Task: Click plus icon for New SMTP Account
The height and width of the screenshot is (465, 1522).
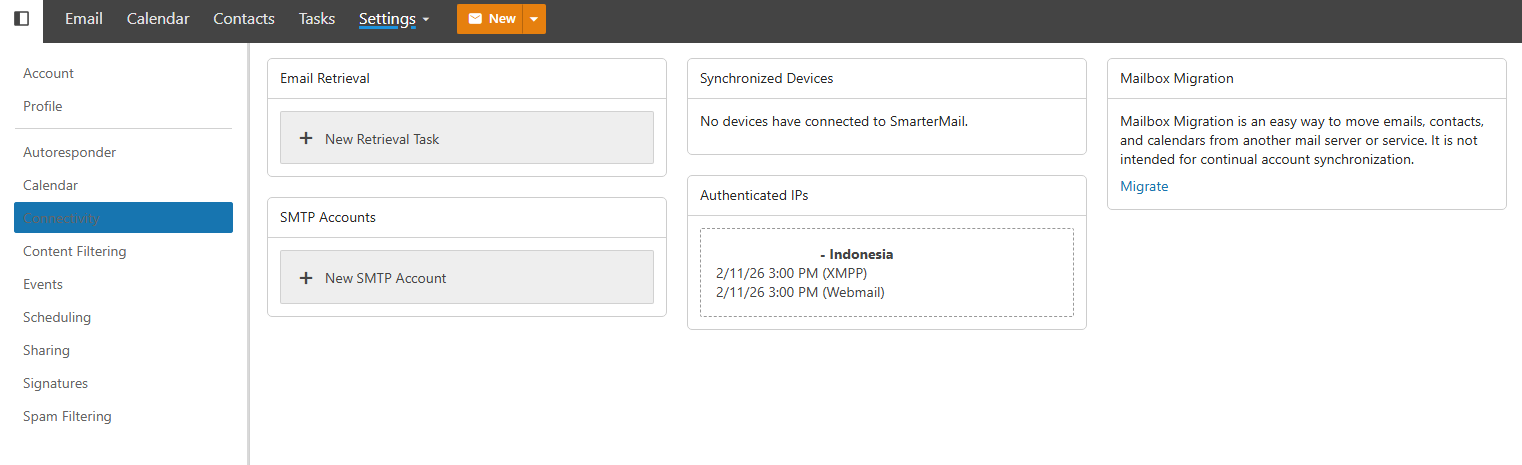Action: (306, 277)
